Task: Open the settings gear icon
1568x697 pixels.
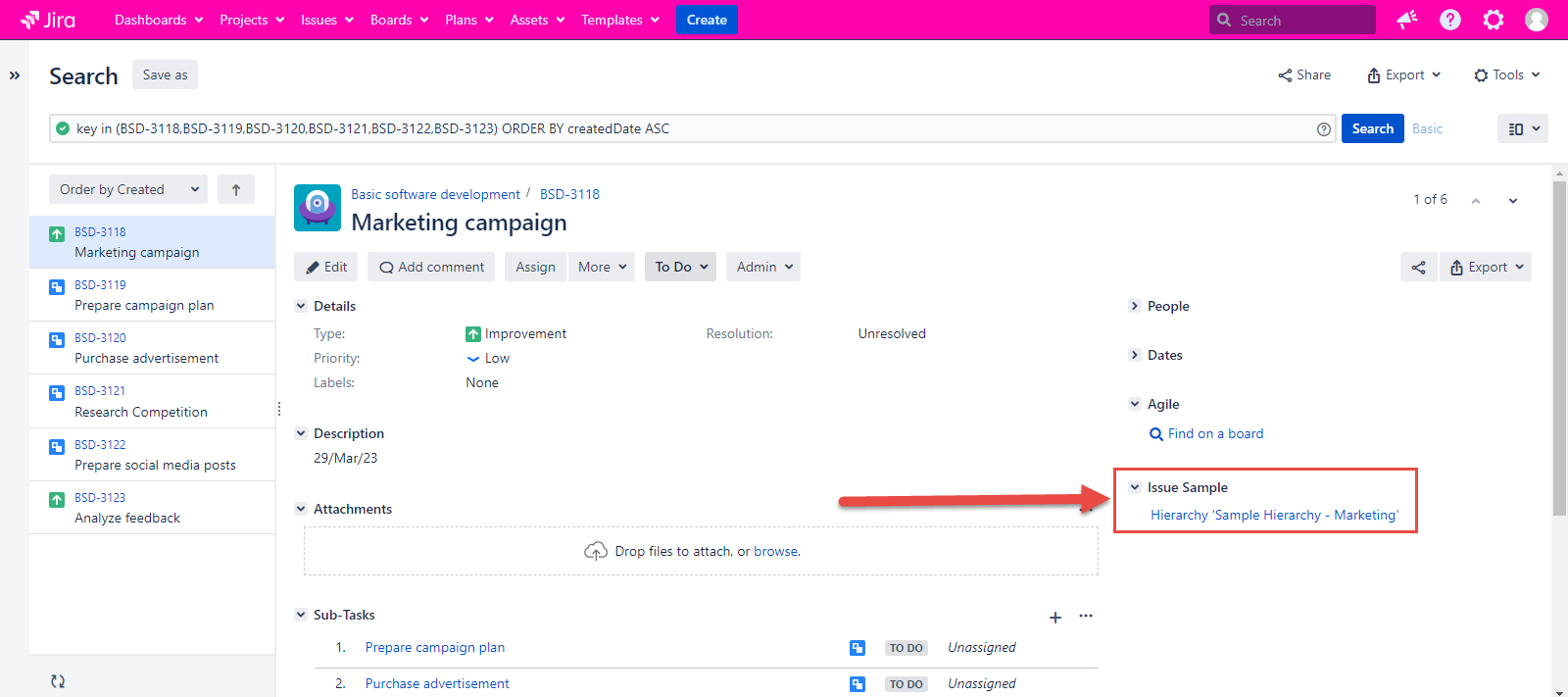Action: pos(1494,20)
